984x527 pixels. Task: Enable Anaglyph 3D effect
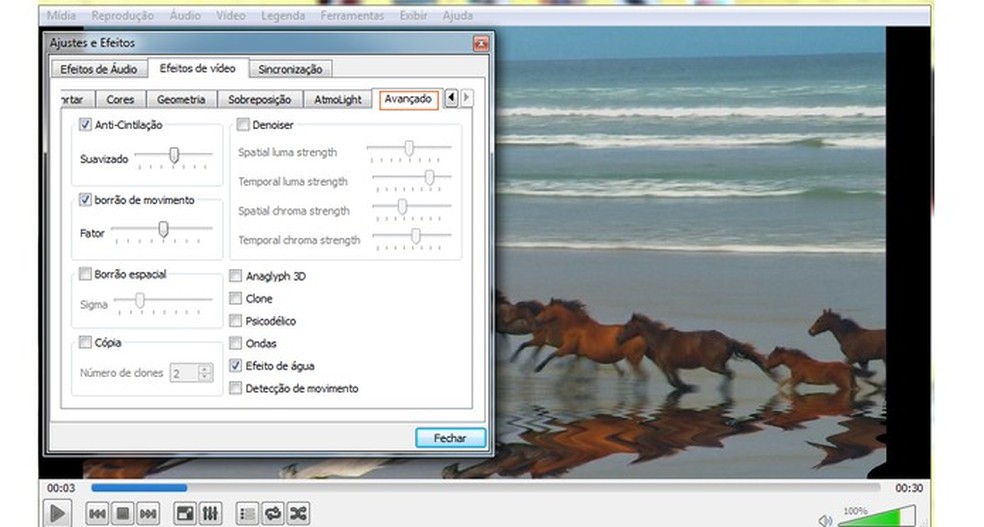235,275
